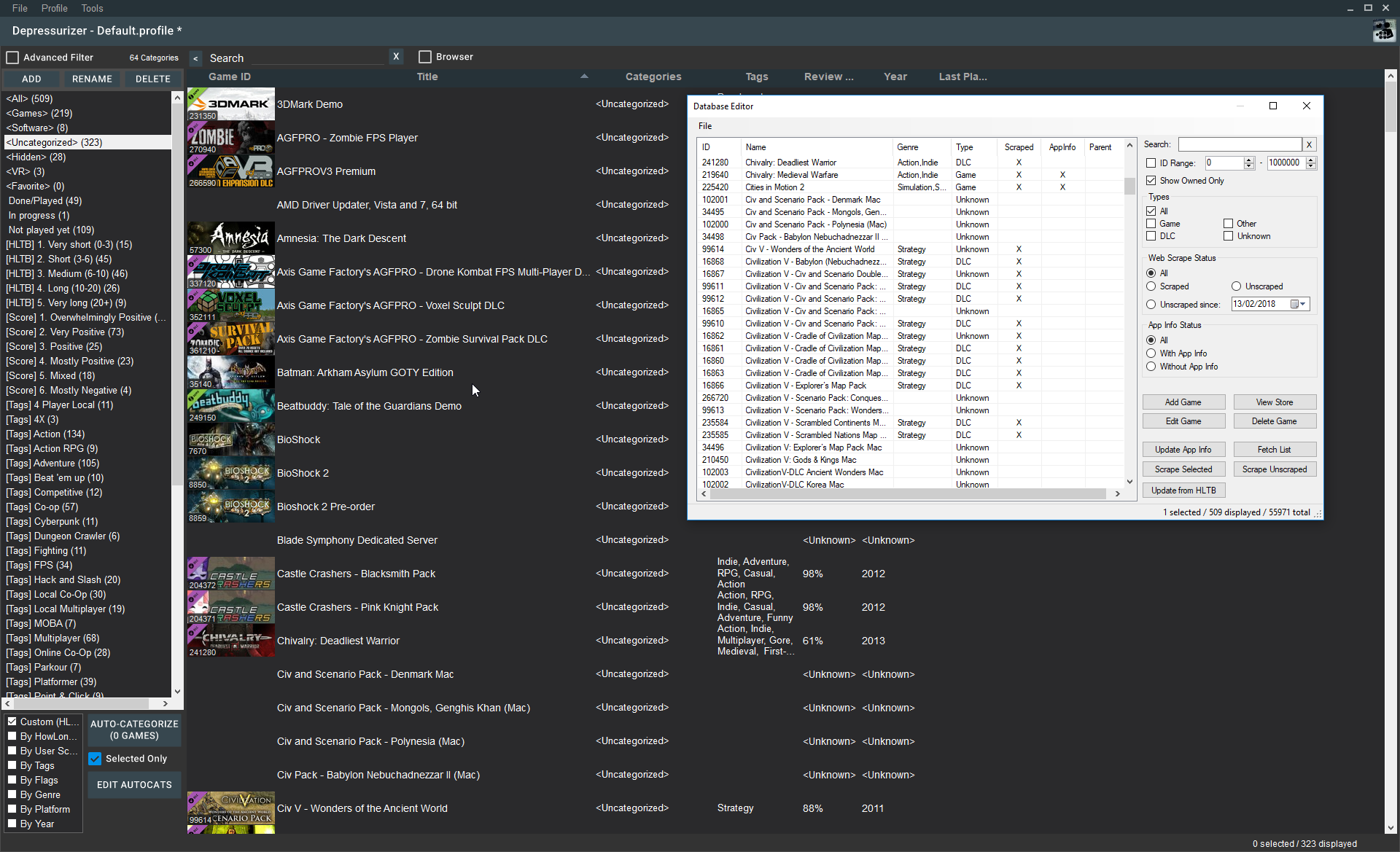
Task: Click the sort arrow on the Title column
Action: click(584, 76)
